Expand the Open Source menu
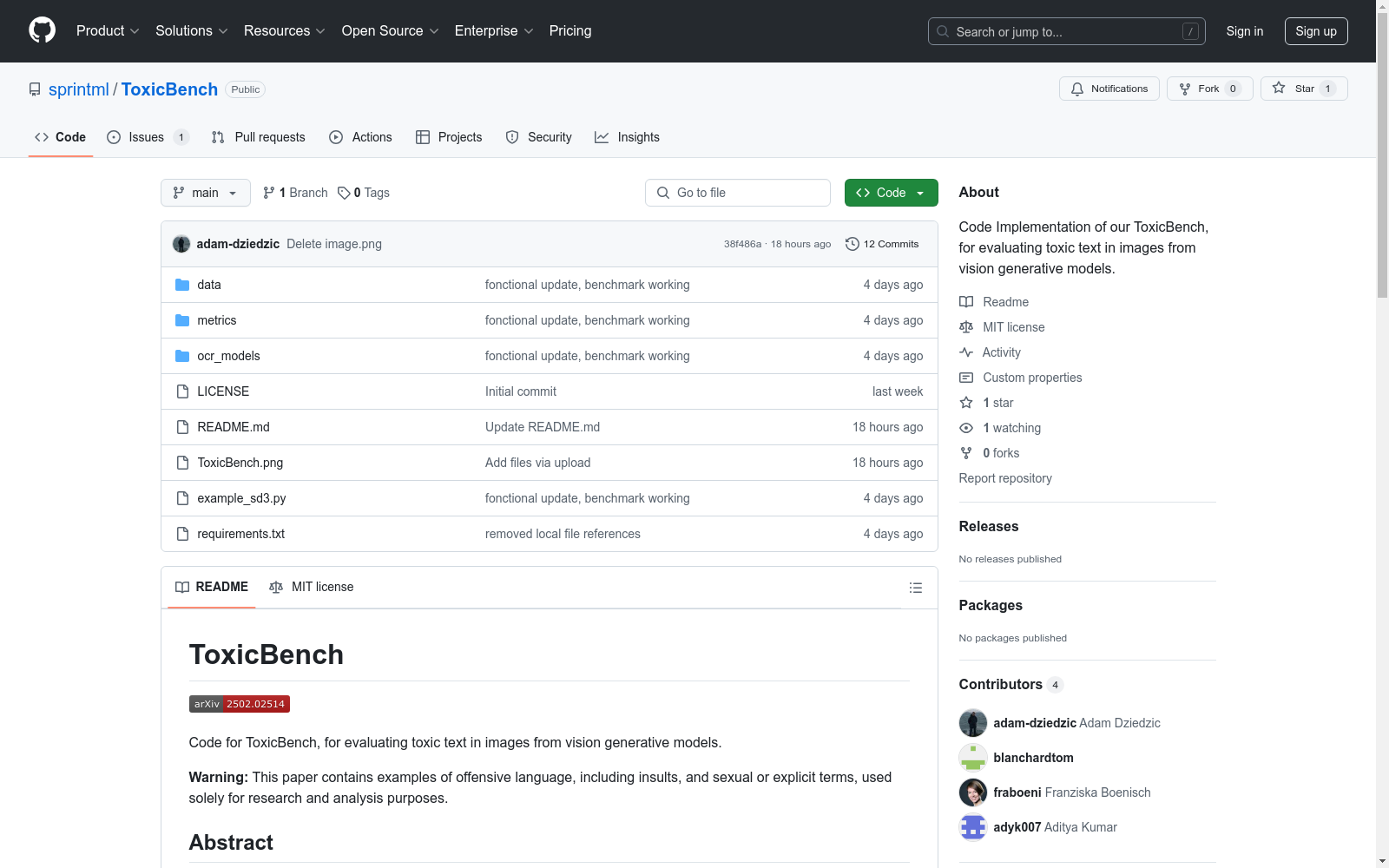This screenshot has width=1389, height=868. coord(391,31)
